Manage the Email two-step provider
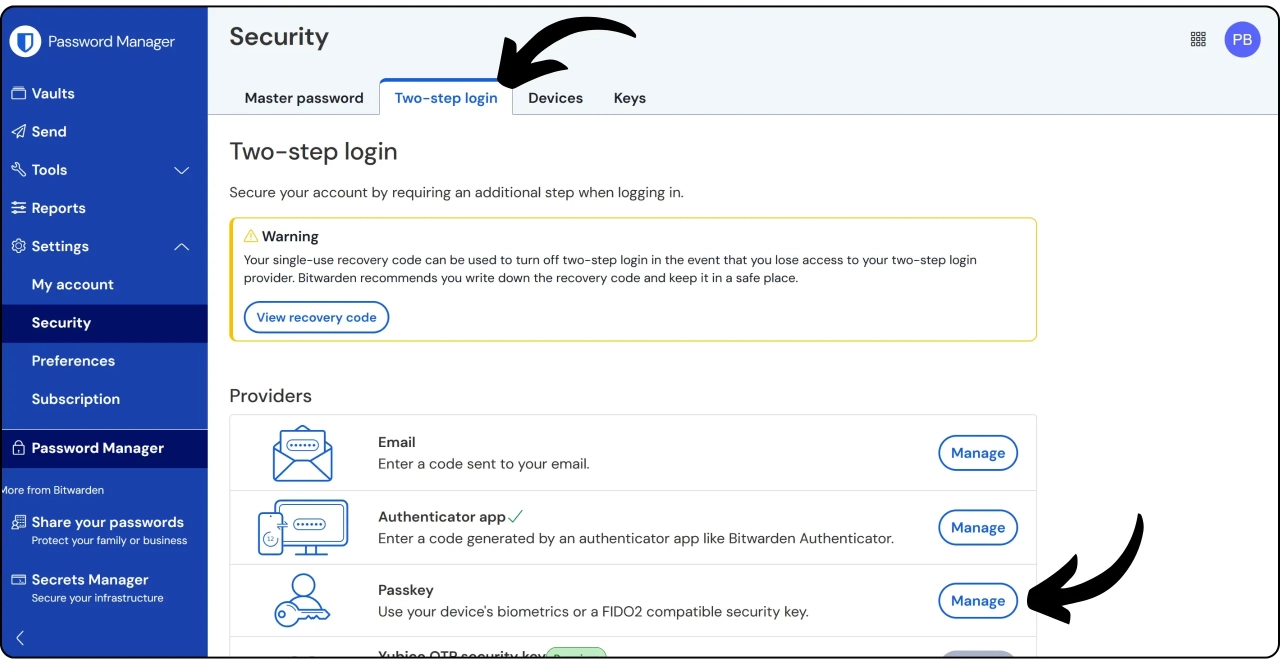Image resolution: width=1280 pixels, height=664 pixels. click(x=978, y=452)
